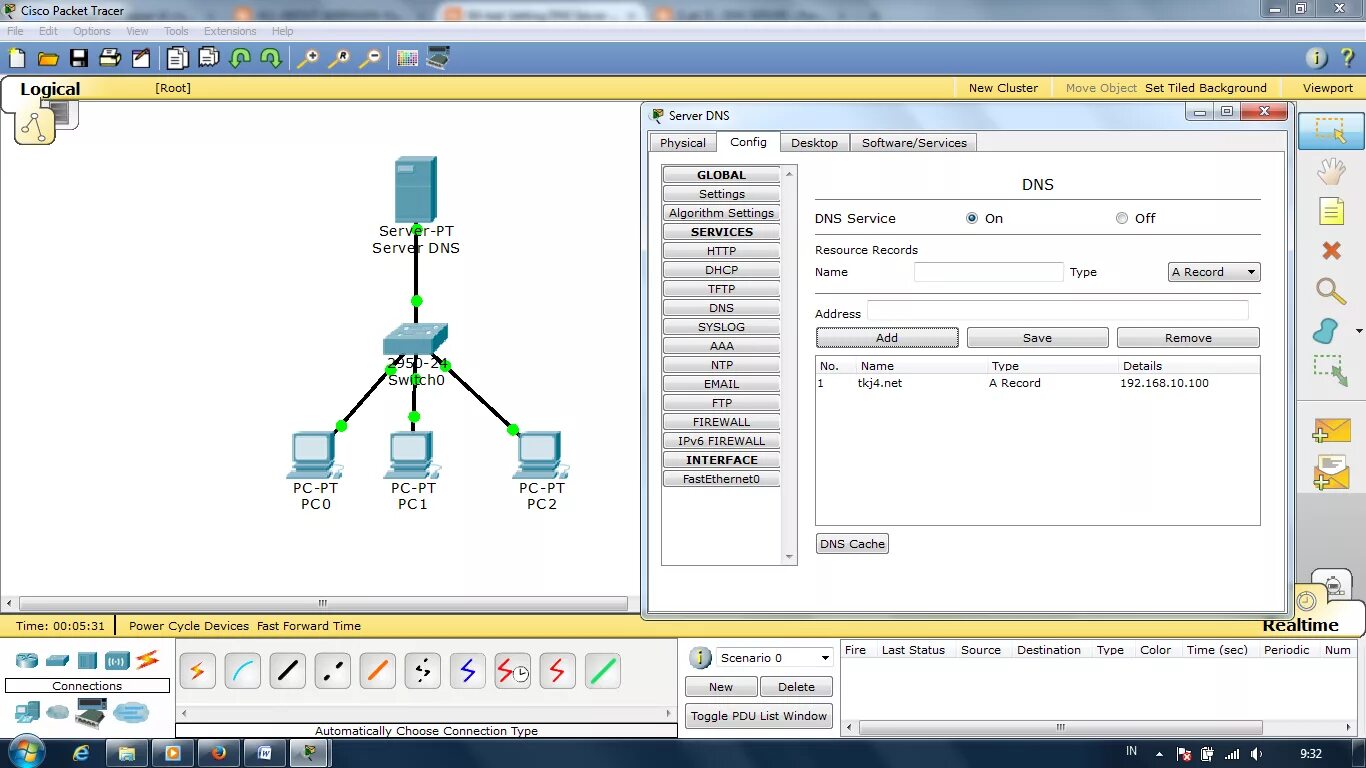
Task: Switch to the Physical tab
Action: point(683,143)
